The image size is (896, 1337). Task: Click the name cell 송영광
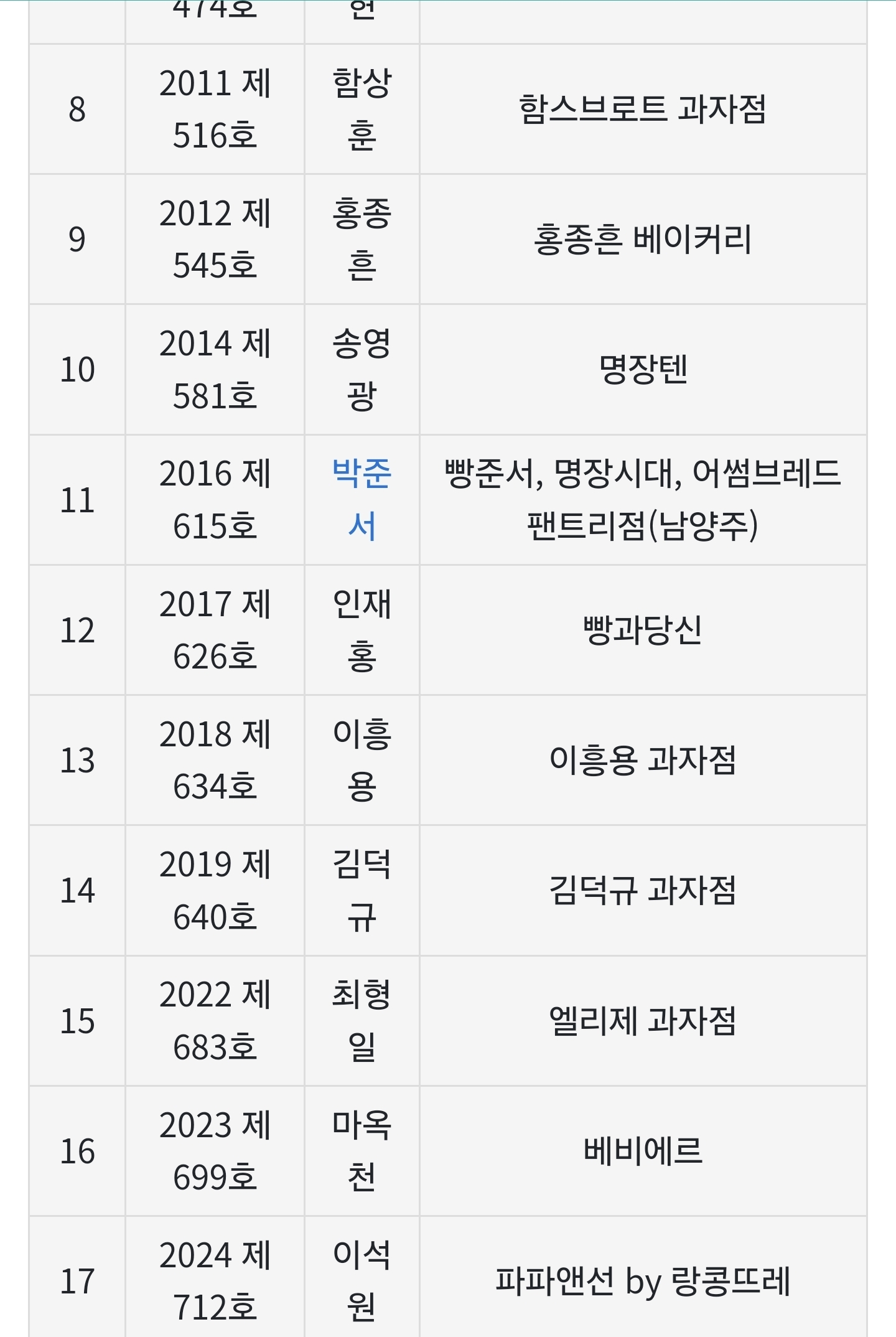pyautogui.click(x=362, y=370)
